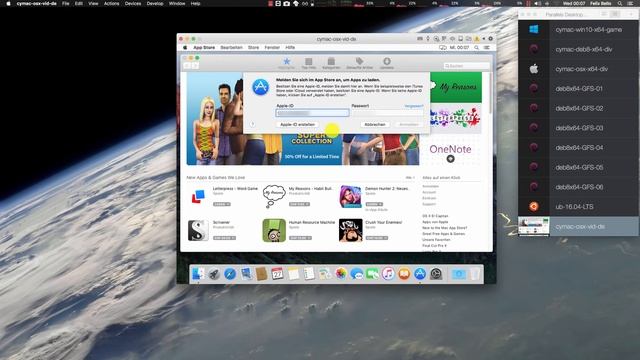640x360 pixels.
Task: Open Crush Your Enemies app icon
Action: (x=350, y=230)
